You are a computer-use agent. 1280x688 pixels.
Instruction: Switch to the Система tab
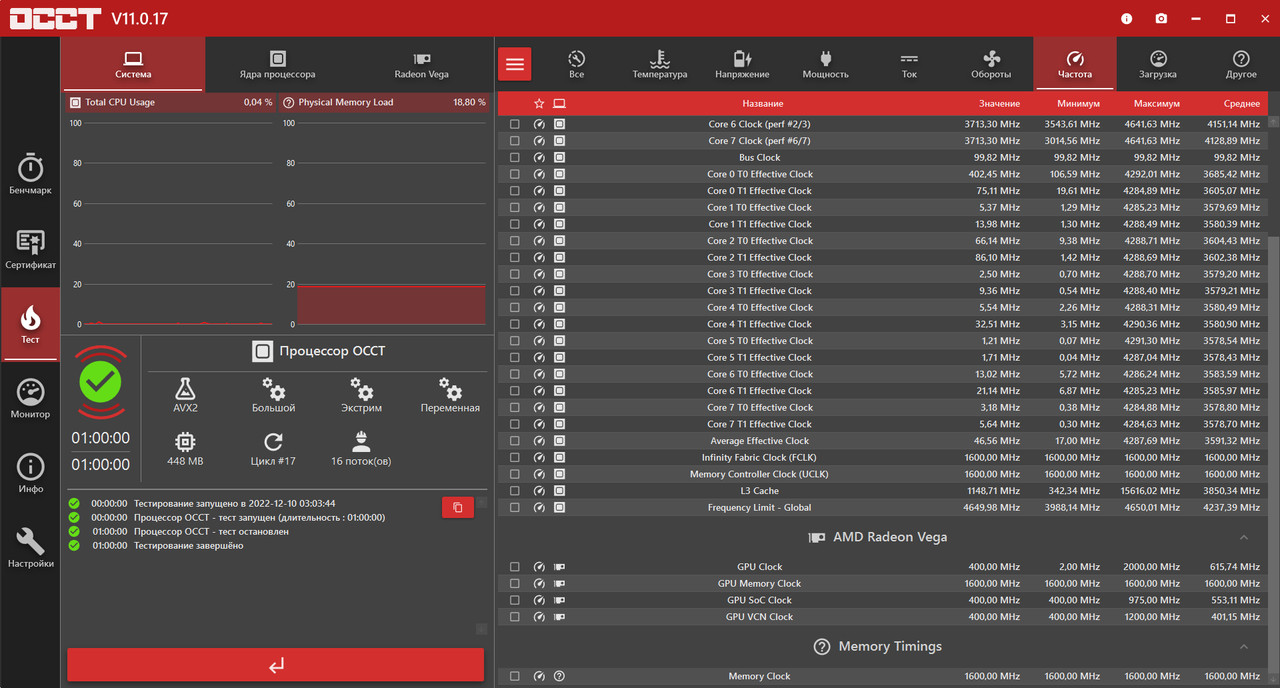(x=133, y=64)
